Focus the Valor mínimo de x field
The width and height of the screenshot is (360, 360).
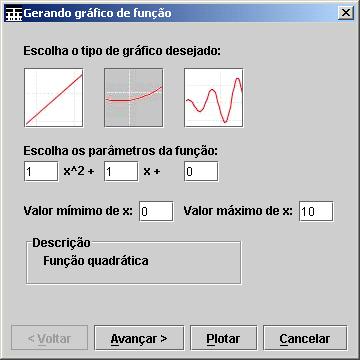[x=156, y=211]
